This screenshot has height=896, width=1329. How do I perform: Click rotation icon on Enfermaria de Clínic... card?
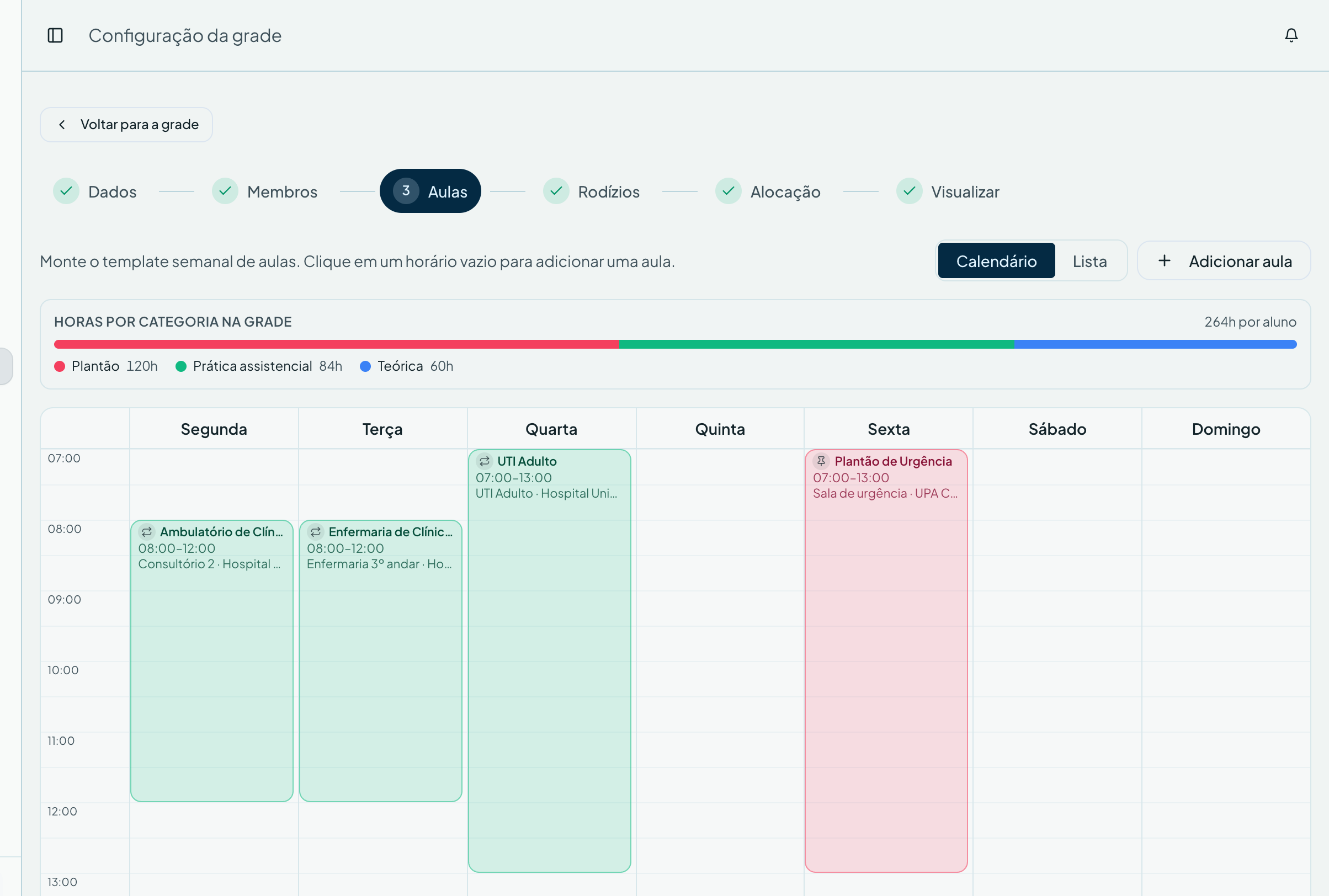316,532
